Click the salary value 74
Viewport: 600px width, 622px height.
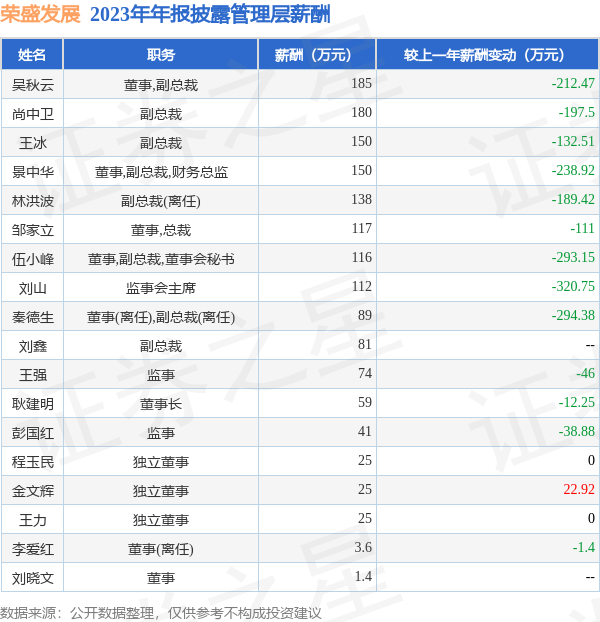click(x=365, y=373)
